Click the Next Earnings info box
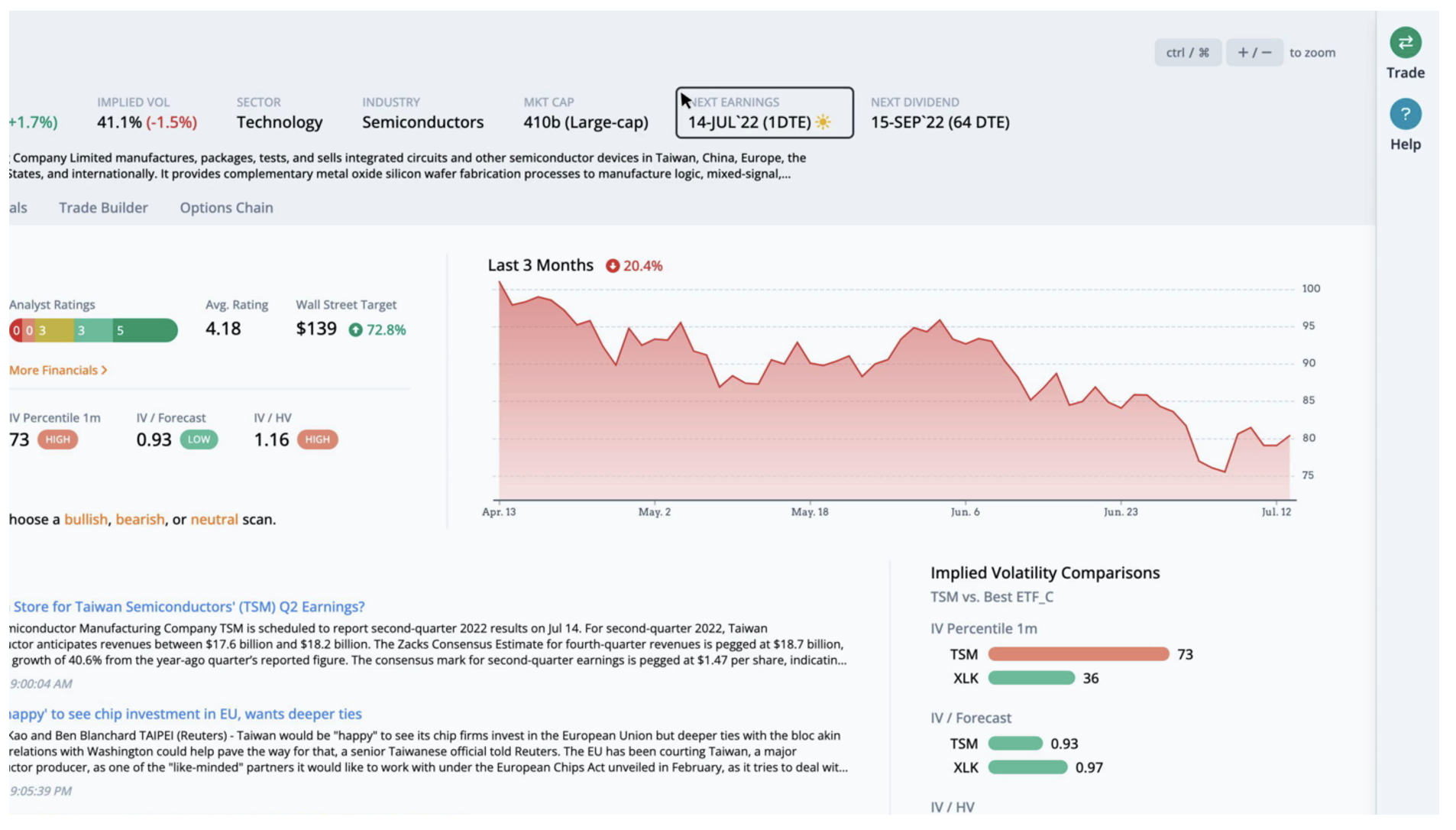This screenshot has height=830, width=1456. tap(764, 112)
